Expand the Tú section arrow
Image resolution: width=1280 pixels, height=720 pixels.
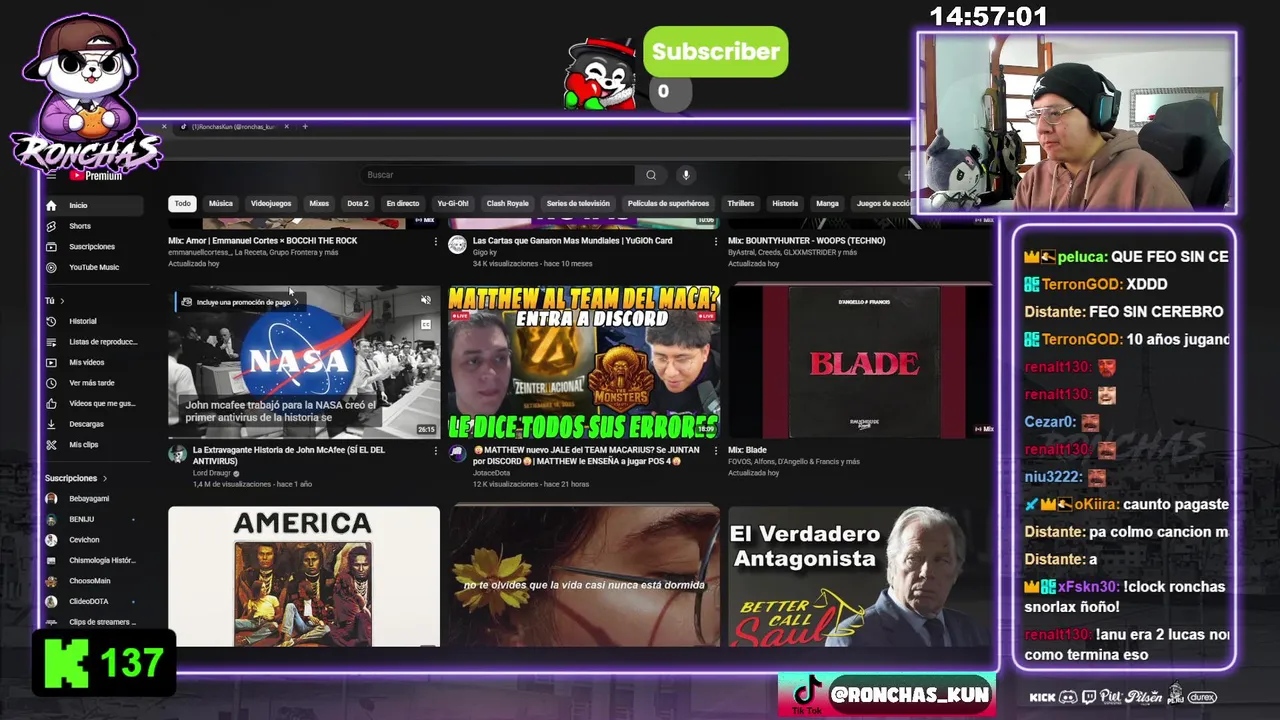[62, 301]
